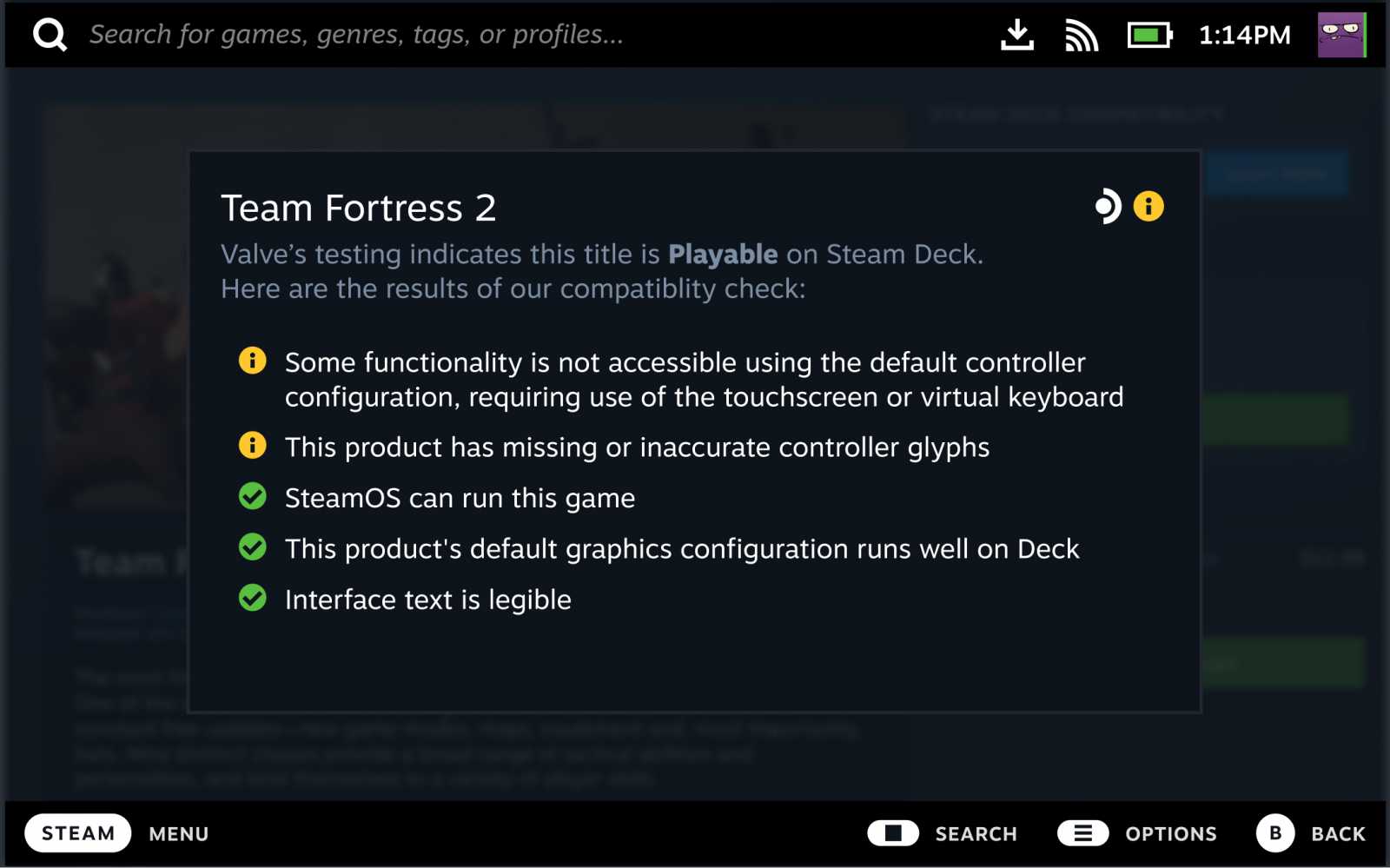The height and width of the screenshot is (868, 1390).
Task: Click the info icon beside controller configuration warning
Action: click(253, 360)
